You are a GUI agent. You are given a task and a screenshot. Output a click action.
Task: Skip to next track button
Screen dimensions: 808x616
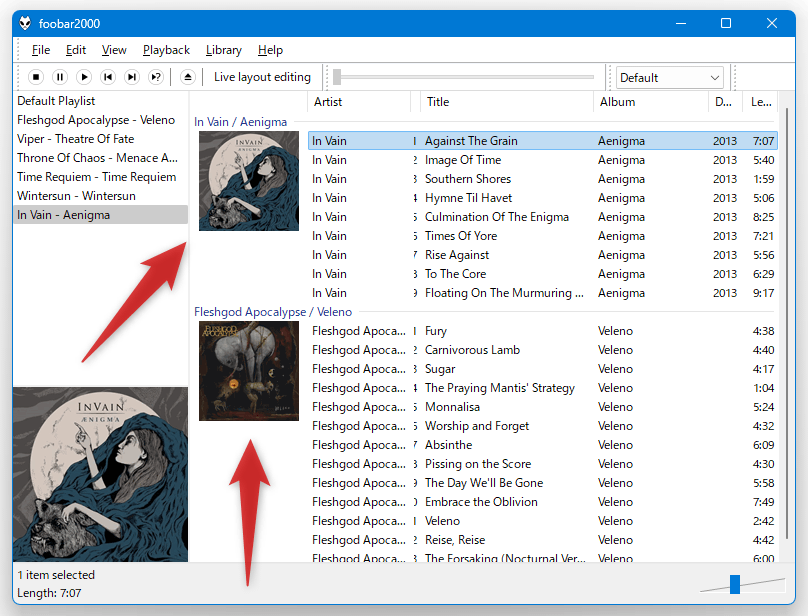click(x=132, y=77)
